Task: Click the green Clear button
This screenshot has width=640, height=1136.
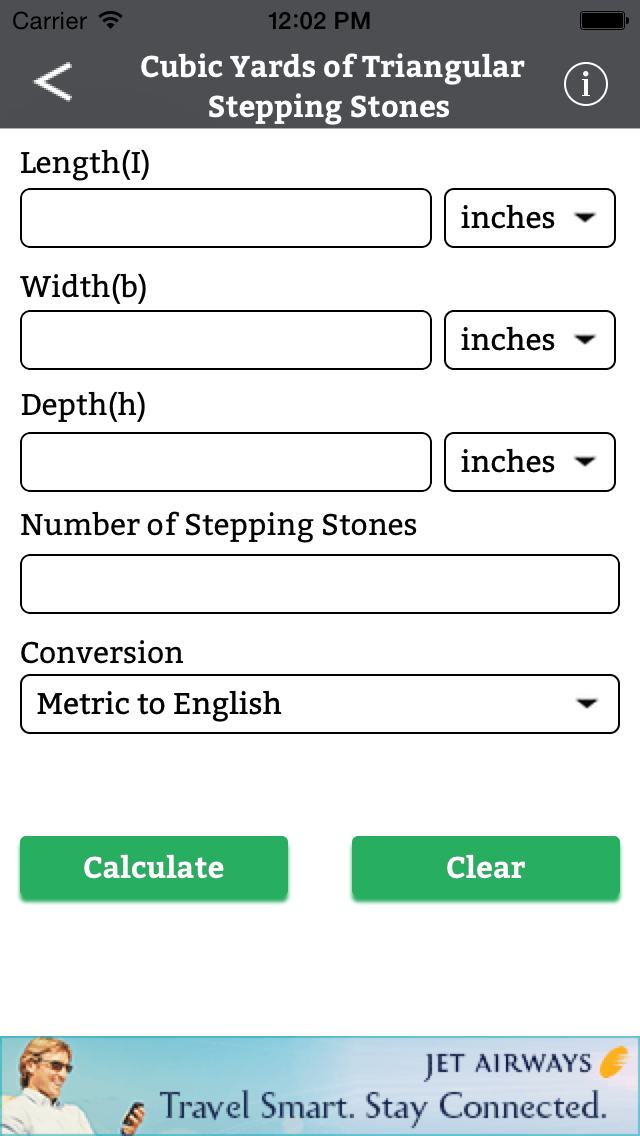Action: pyautogui.click(x=486, y=867)
